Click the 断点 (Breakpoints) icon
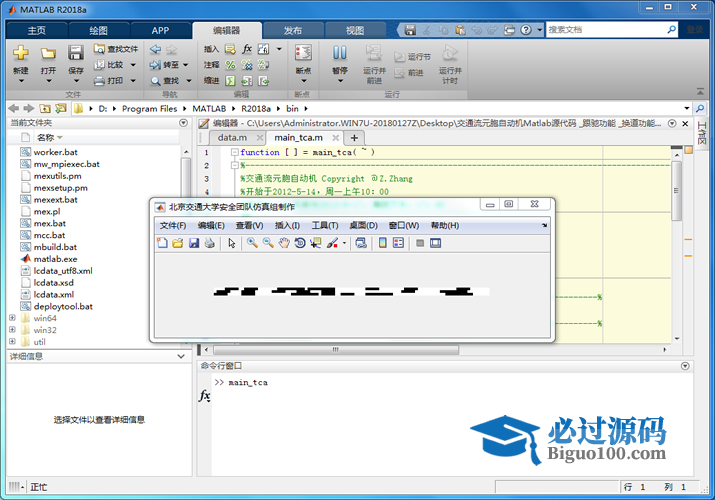715x500 pixels. pyautogui.click(x=303, y=53)
